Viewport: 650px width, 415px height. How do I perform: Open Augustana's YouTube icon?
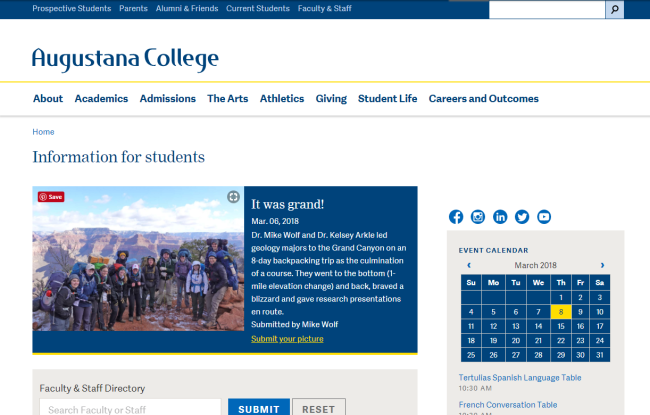[x=544, y=217]
